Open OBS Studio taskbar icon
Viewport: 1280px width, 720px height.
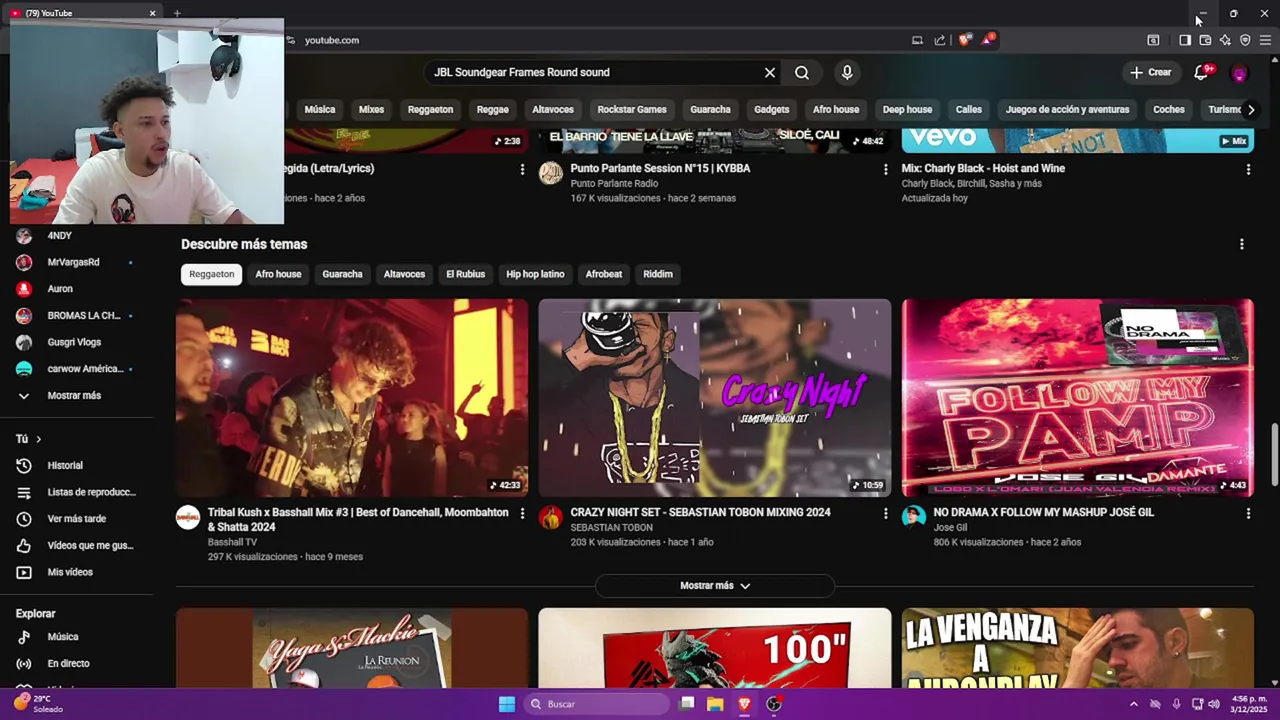(x=773, y=704)
